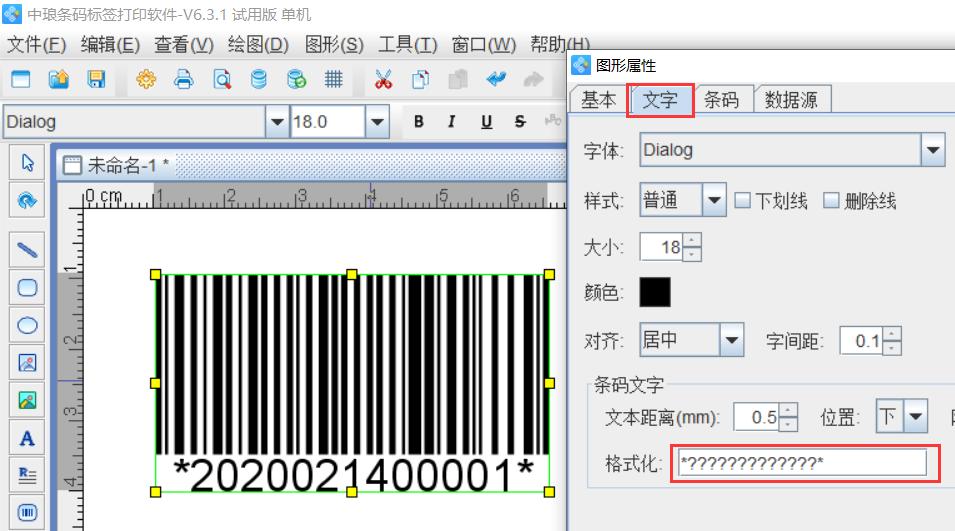Decrease the 文本距离 value
This screenshot has height=531, width=955.
[x=788, y=424]
